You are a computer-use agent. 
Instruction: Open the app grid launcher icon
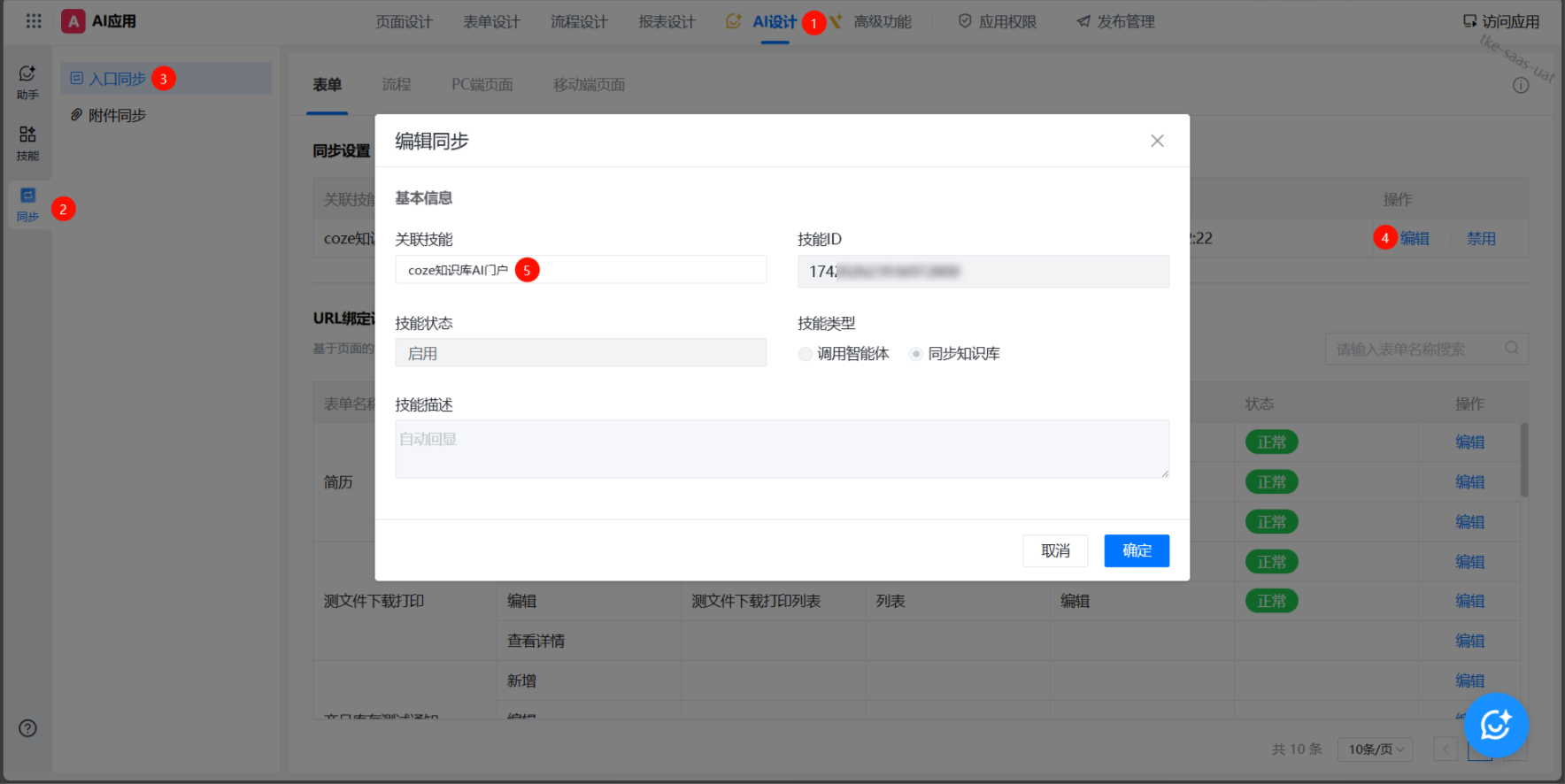pyautogui.click(x=34, y=21)
